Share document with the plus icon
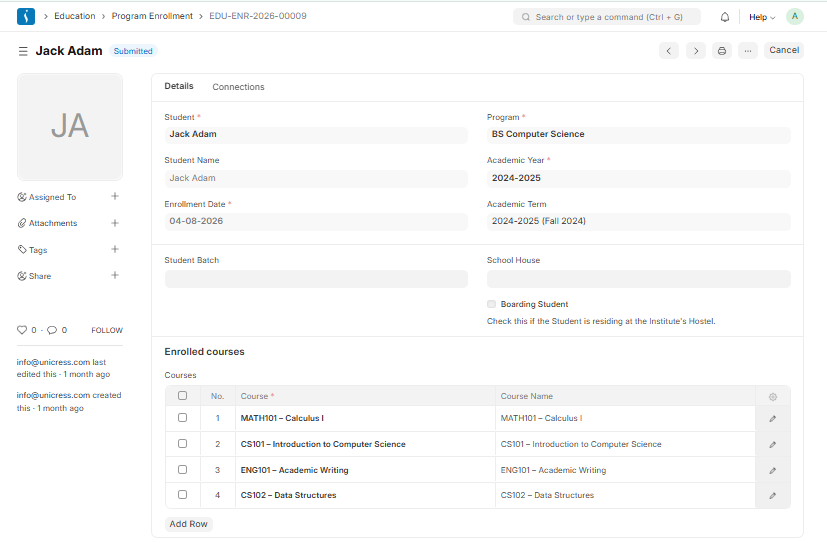Viewport: 827px width, 543px height. 114,275
